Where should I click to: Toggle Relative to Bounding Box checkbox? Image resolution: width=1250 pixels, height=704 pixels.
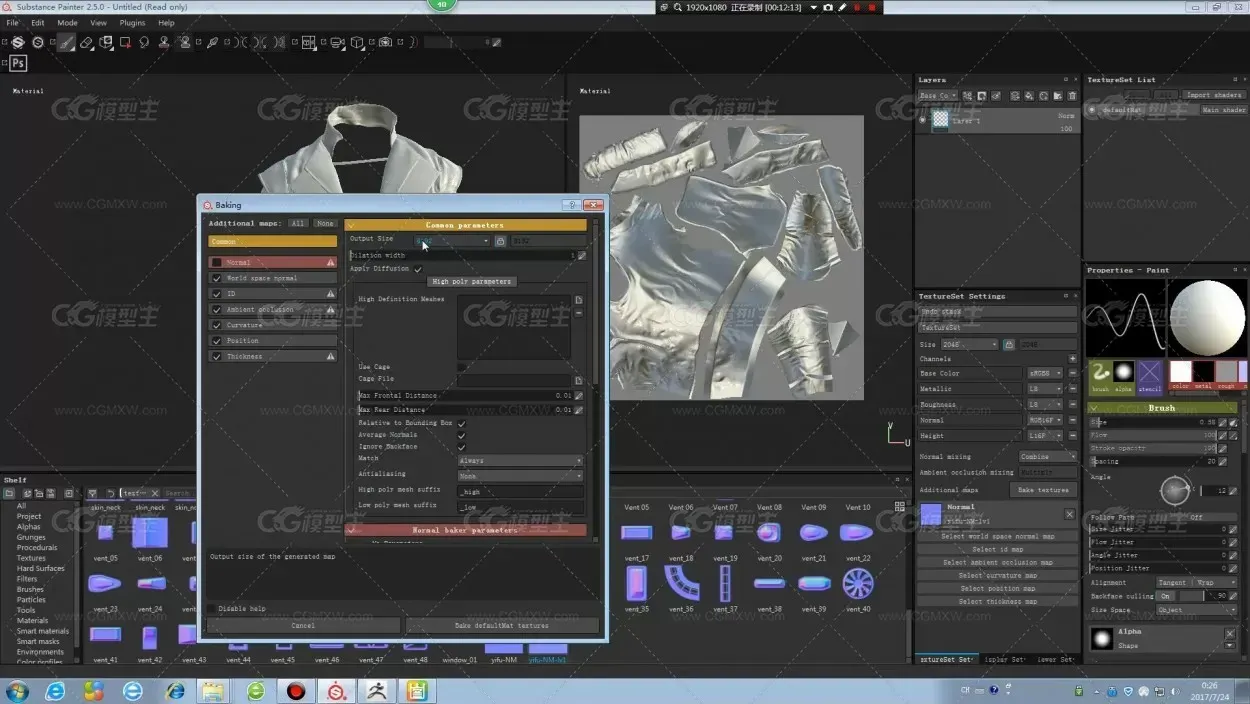click(x=462, y=423)
